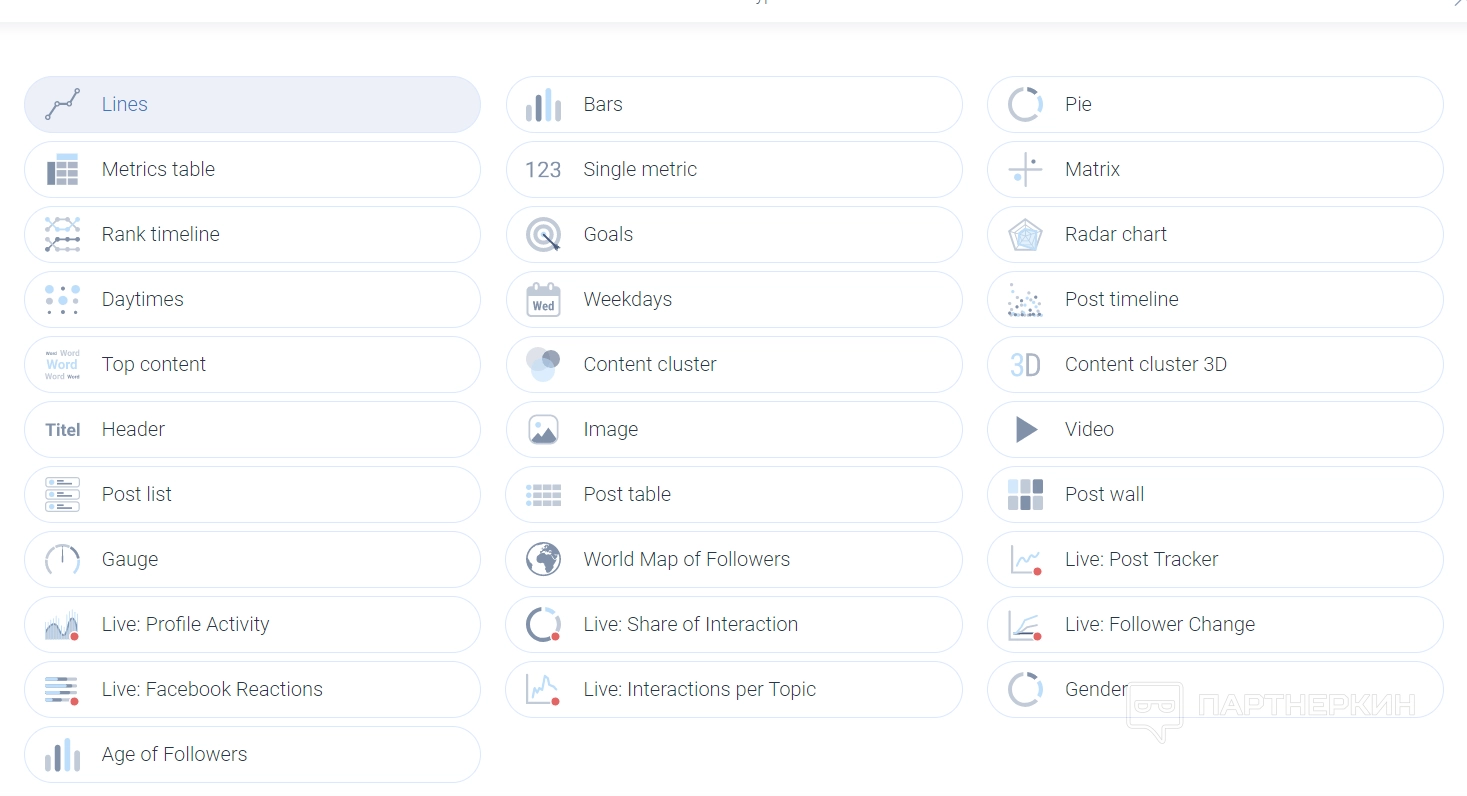Select the World Map globe icon
1467x796 pixels.
click(x=543, y=560)
